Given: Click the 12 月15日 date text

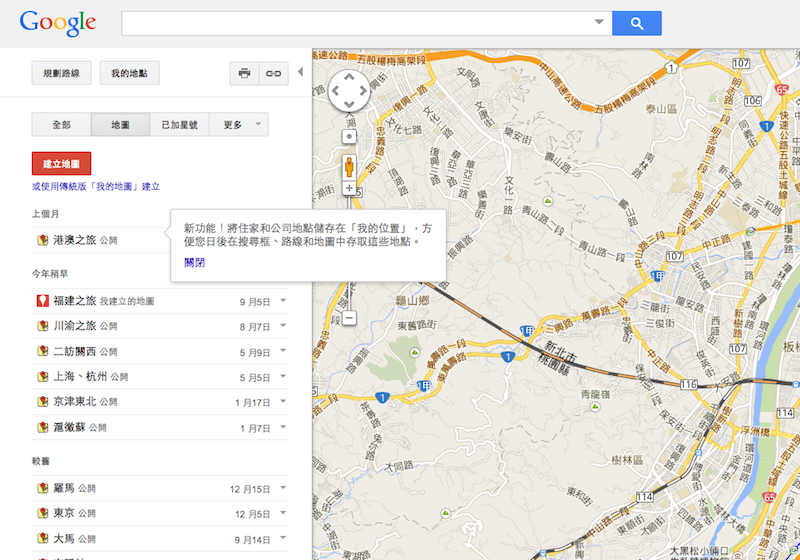Looking at the screenshot, I should pyautogui.click(x=250, y=489).
